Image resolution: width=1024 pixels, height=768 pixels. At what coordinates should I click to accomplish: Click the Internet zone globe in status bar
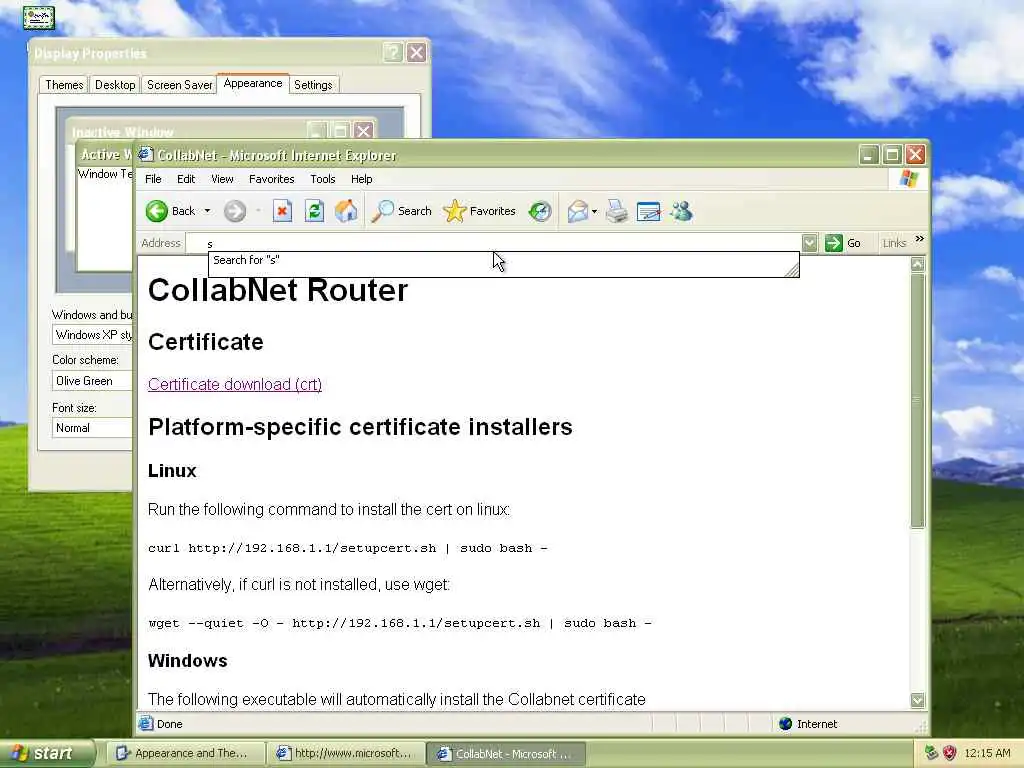[786, 724]
